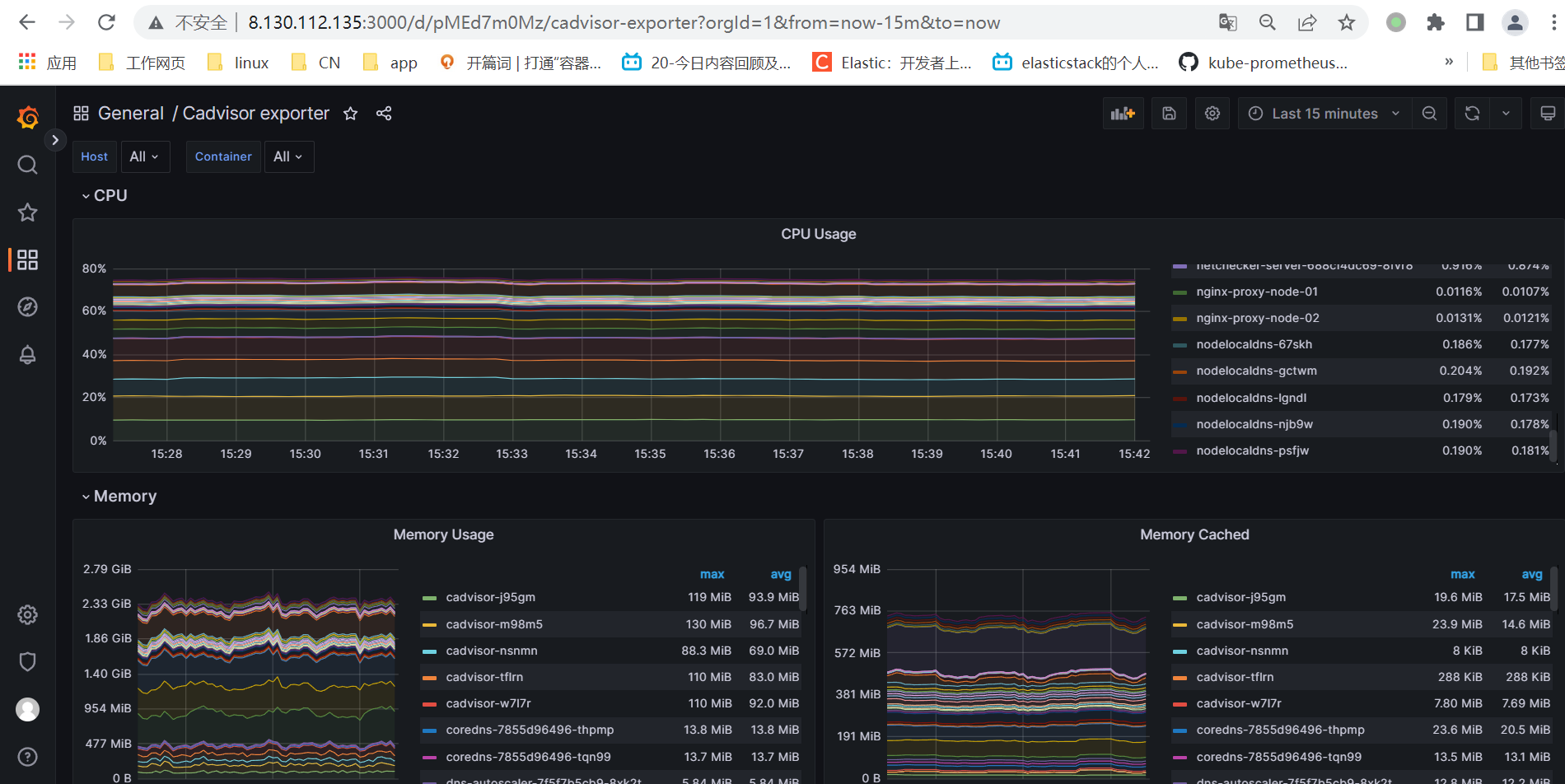Open user profile avatar in sidebar
The width and height of the screenshot is (1565, 784).
point(28,709)
